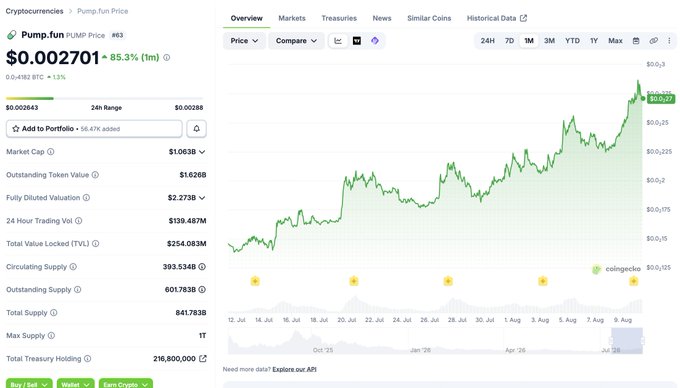Open the calendar date range picker
Viewport: 680px width, 388px height.
tap(636, 41)
